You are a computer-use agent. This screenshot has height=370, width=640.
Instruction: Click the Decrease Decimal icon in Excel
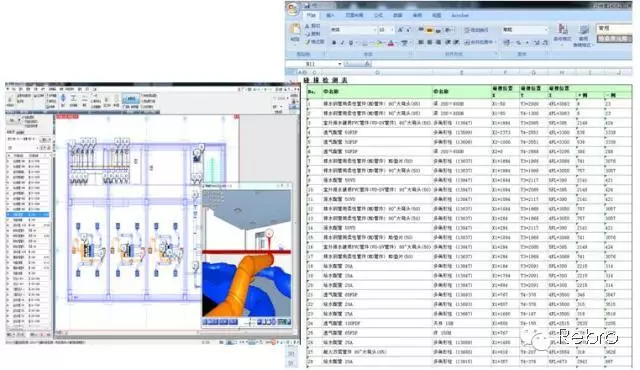pos(545,42)
